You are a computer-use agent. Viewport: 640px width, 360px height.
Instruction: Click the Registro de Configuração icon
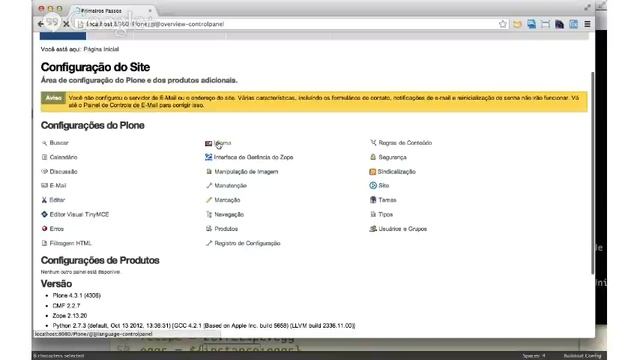[209, 243]
